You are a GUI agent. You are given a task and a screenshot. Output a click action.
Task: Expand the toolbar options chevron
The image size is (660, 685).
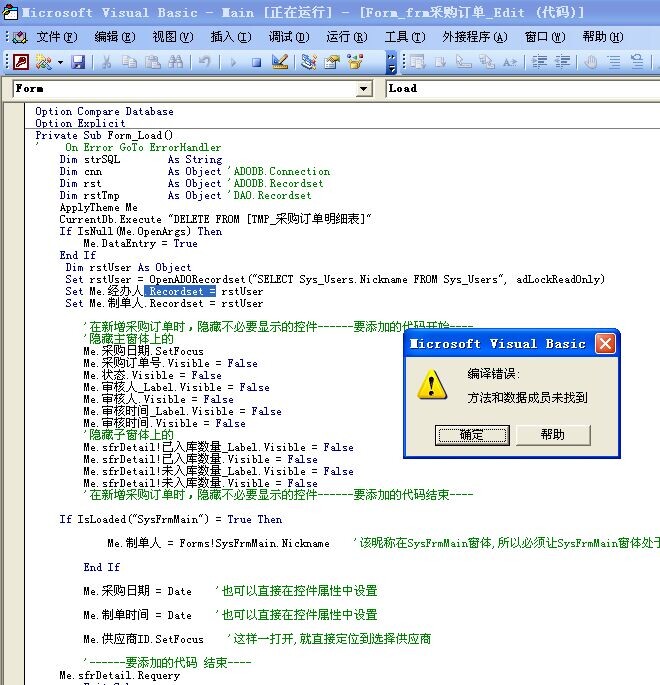(391, 62)
